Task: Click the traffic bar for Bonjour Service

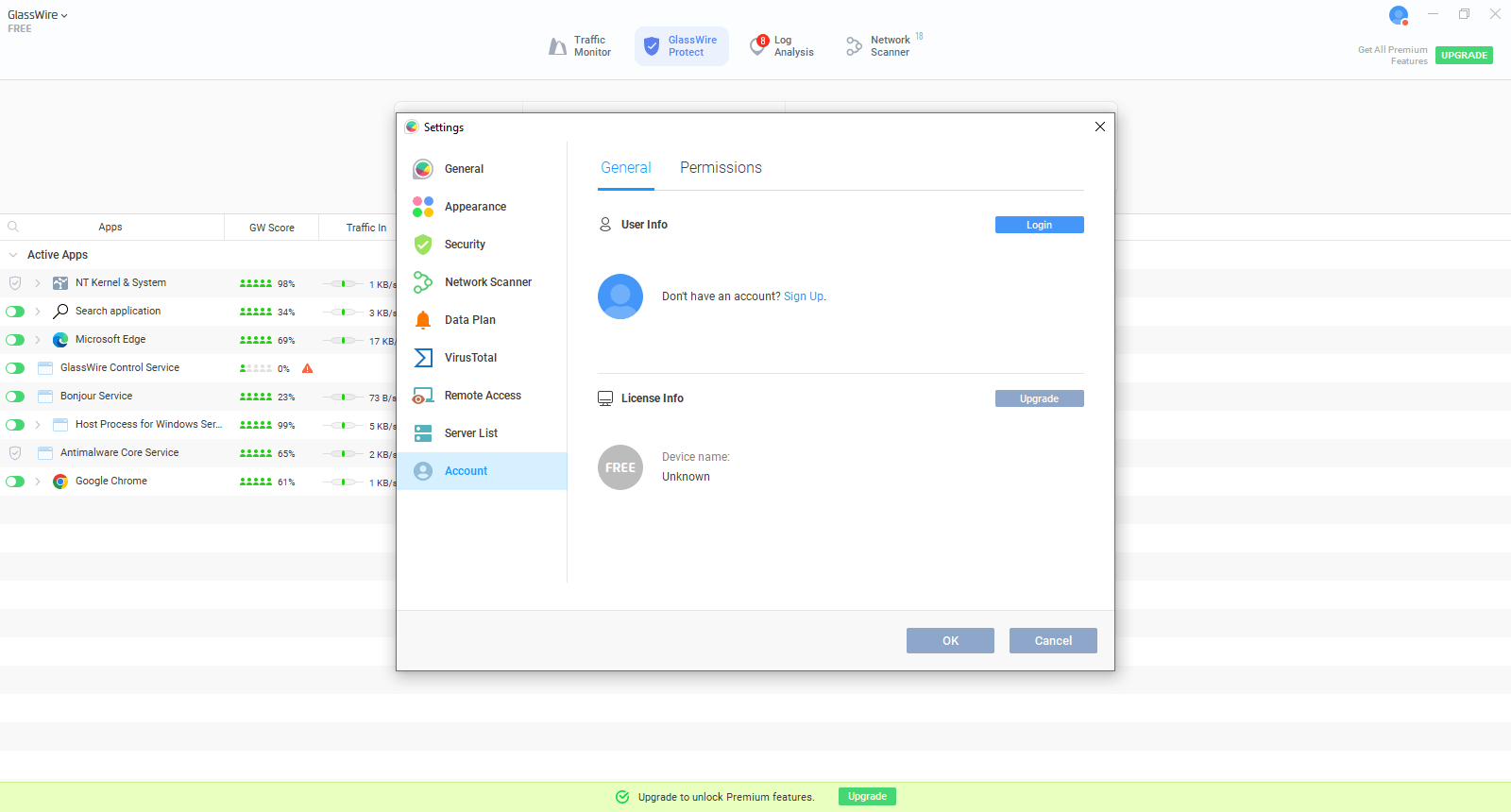Action: click(x=344, y=398)
